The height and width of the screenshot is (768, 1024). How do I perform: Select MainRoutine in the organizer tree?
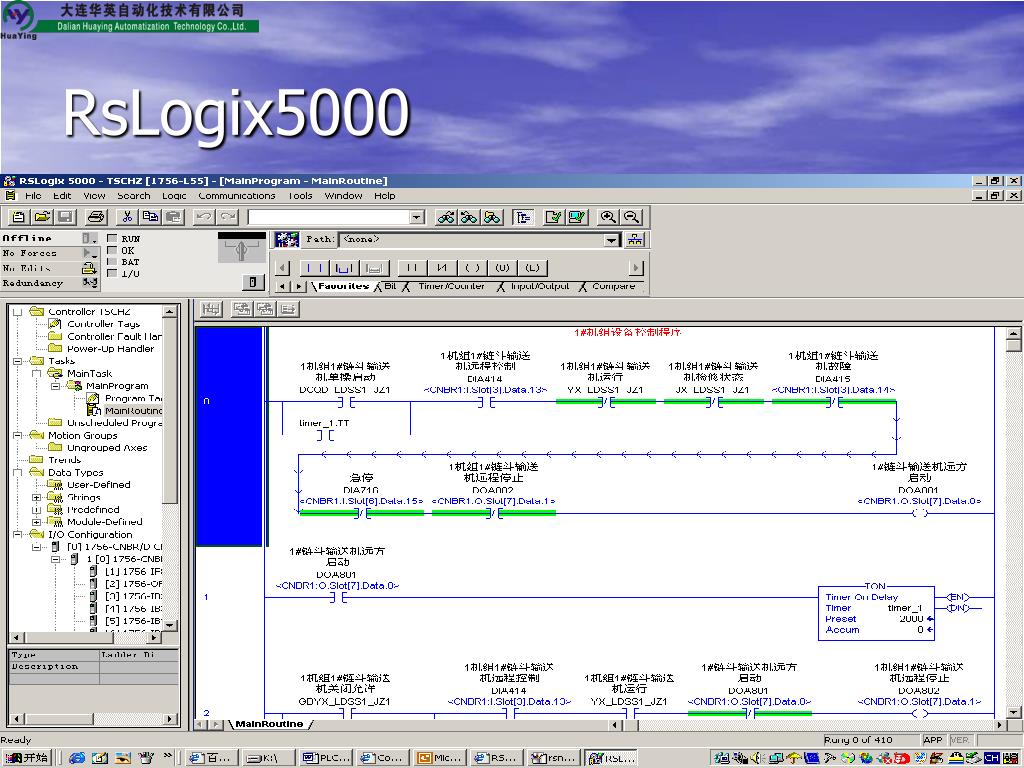click(x=133, y=411)
